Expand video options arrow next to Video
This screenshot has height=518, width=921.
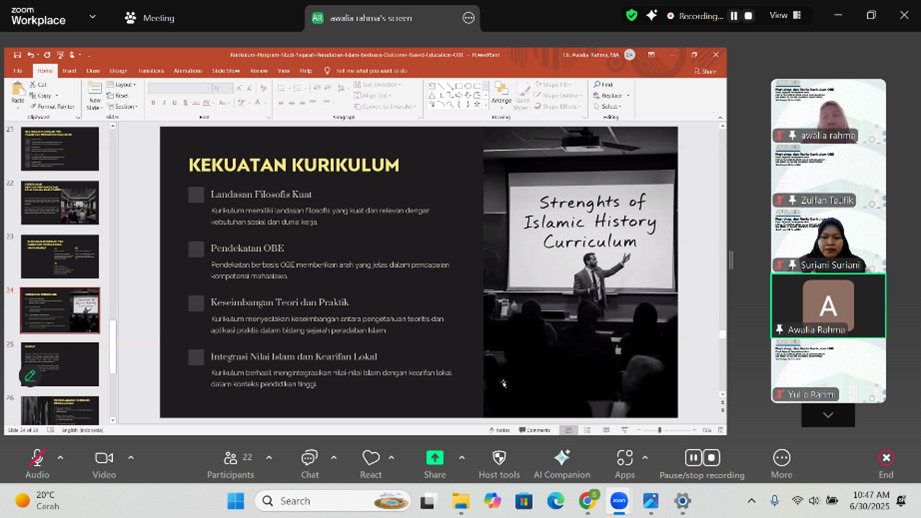tap(130, 458)
